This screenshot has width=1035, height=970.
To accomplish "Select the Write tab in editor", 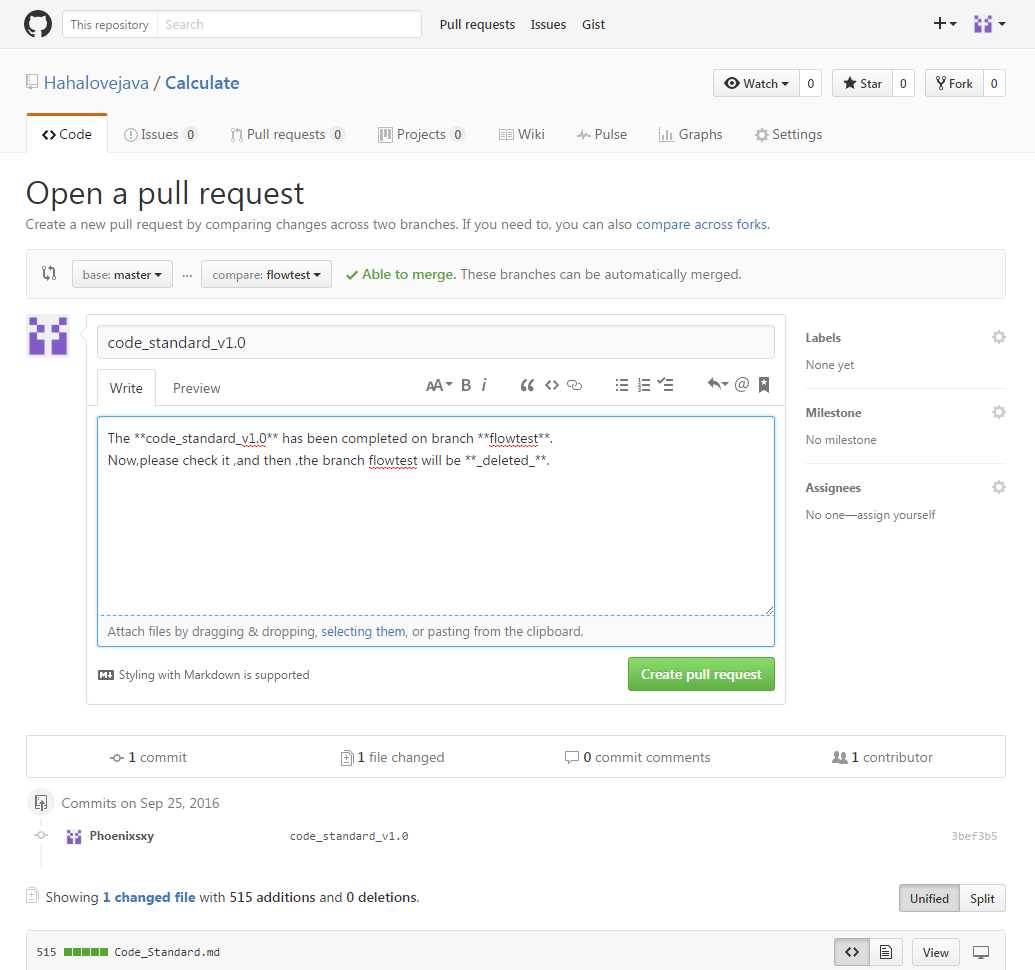I will [x=126, y=388].
